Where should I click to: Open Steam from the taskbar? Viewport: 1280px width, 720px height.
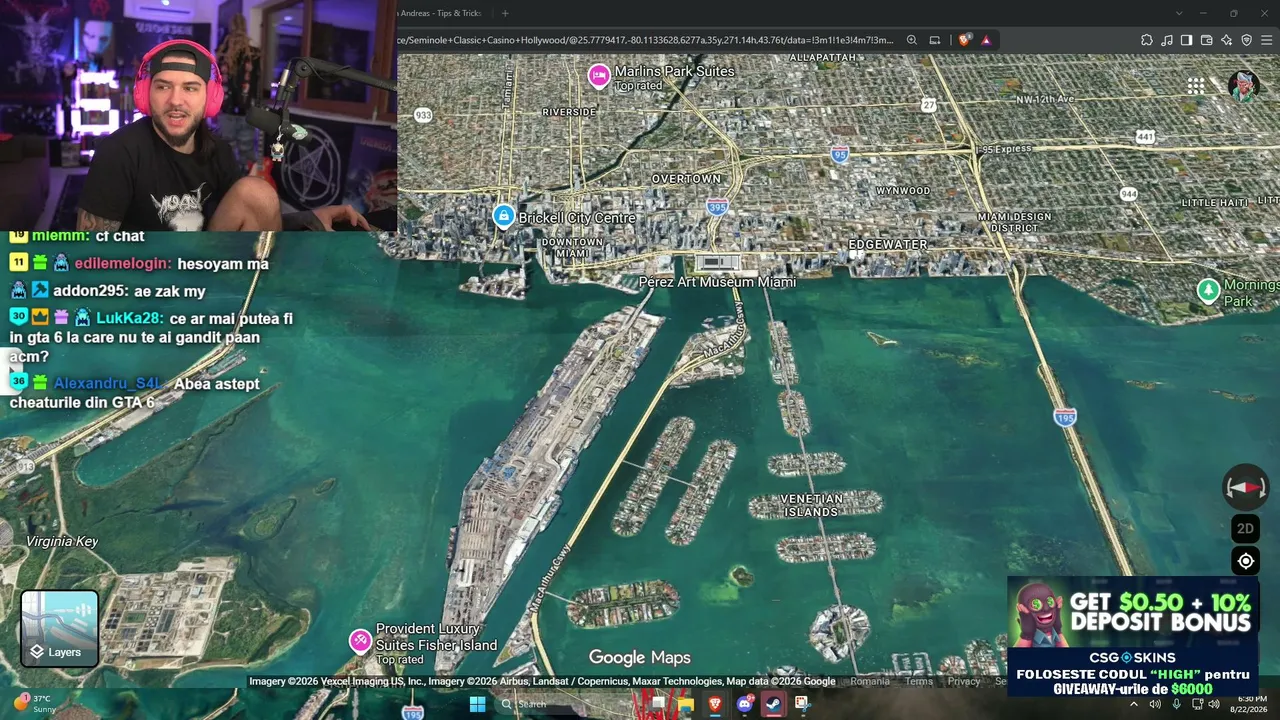[x=773, y=704]
